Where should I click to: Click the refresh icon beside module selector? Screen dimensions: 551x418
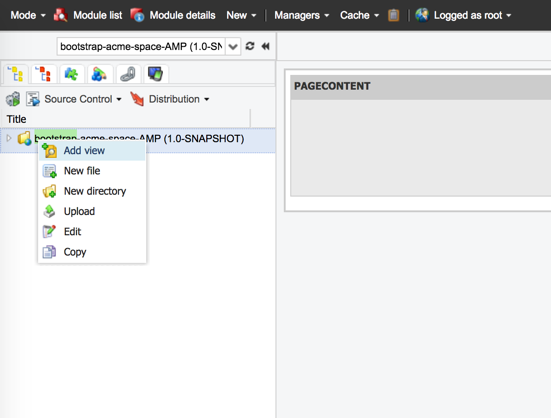250,46
